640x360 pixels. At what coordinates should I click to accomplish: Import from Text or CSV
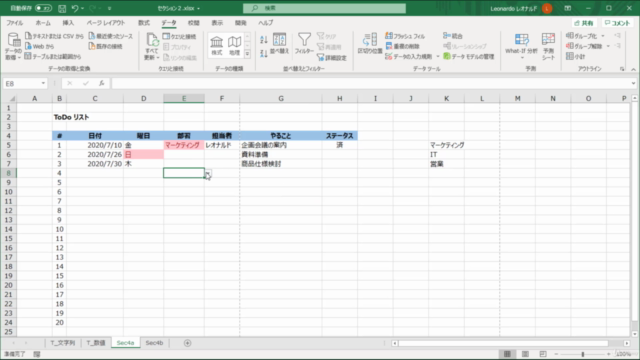click(54, 36)
